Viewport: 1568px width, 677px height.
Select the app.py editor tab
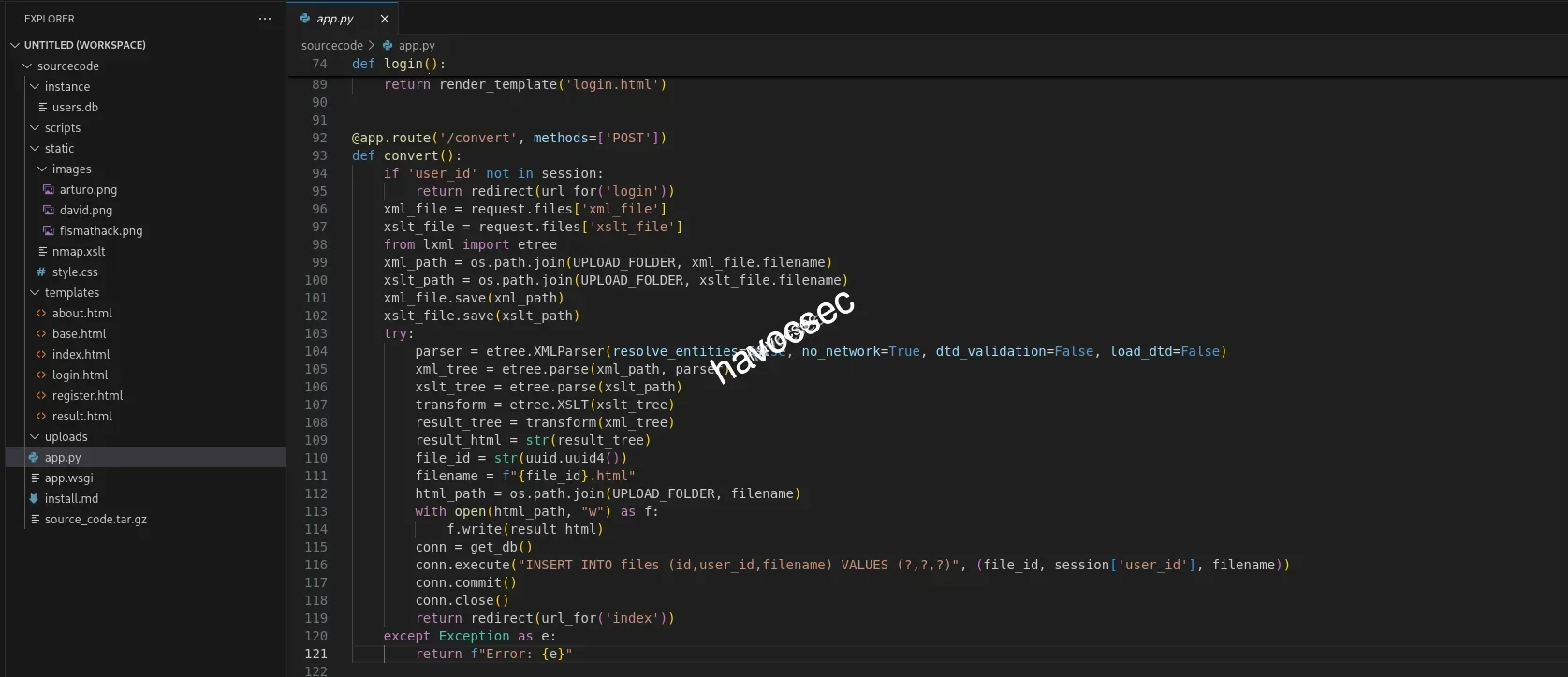point(343,19)
